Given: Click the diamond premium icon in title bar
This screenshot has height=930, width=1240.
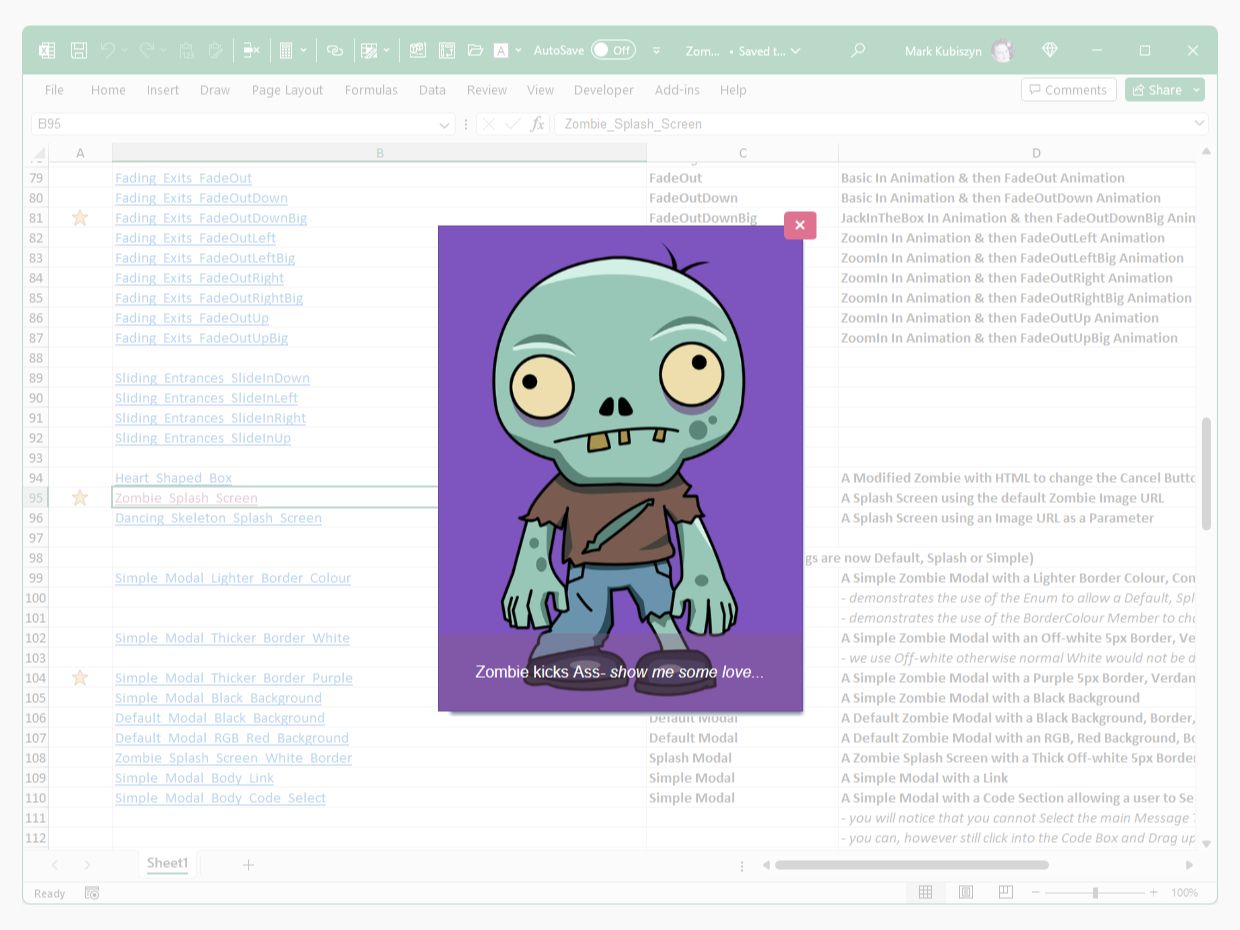Looking at the screenshot, I should click(x=1049, y=50).
